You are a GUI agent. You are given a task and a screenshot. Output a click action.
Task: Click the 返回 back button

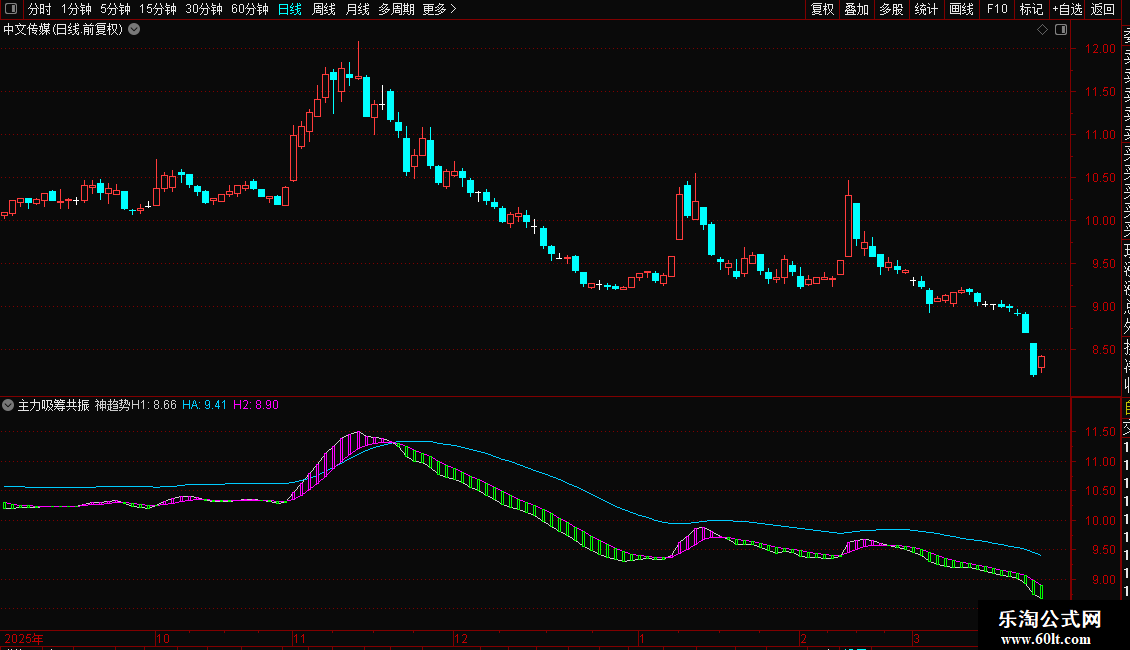point(1103,9)
